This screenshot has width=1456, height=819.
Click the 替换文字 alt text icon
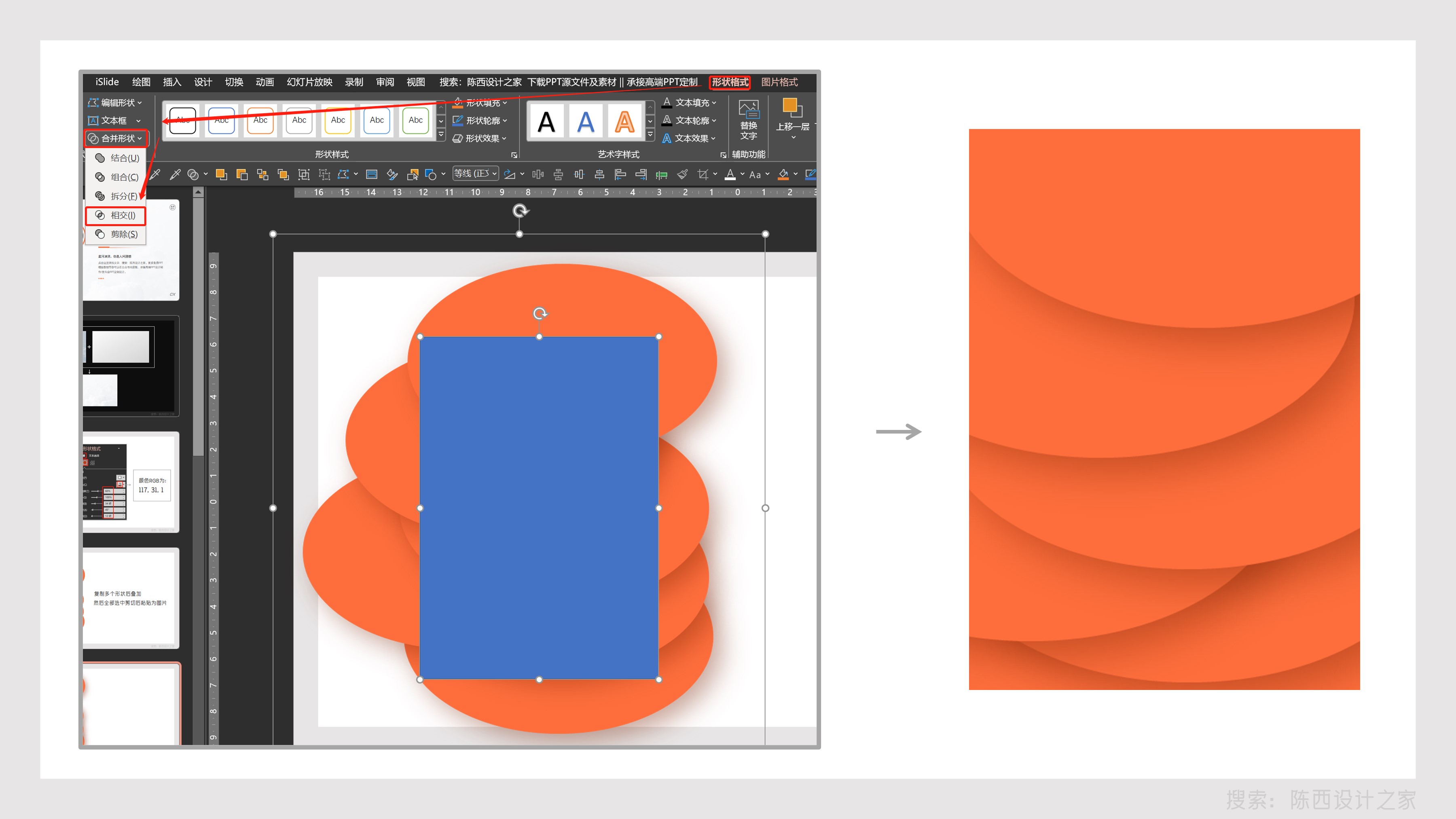coord(749,120)
